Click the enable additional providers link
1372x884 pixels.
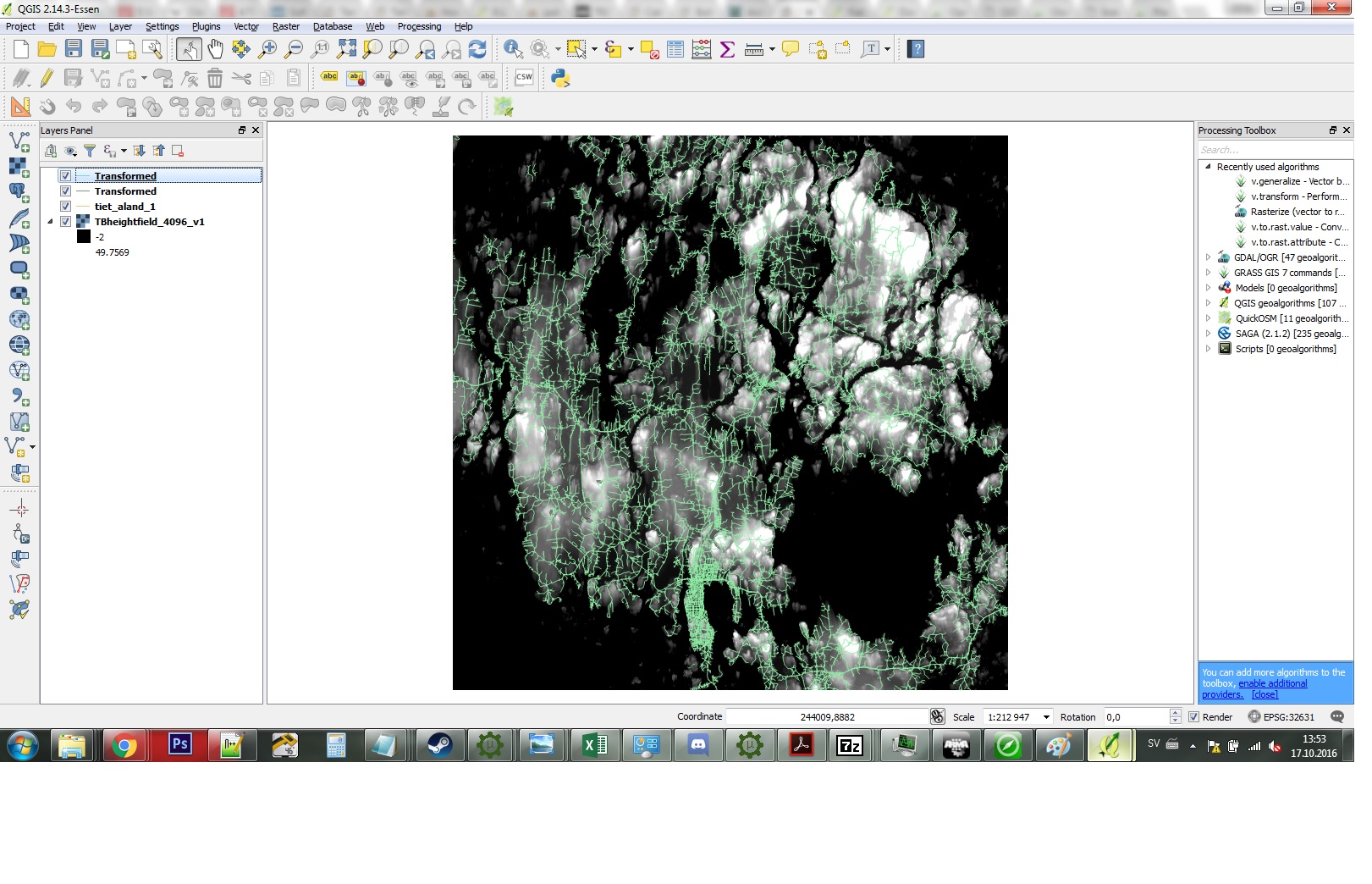click(1272, 684)
